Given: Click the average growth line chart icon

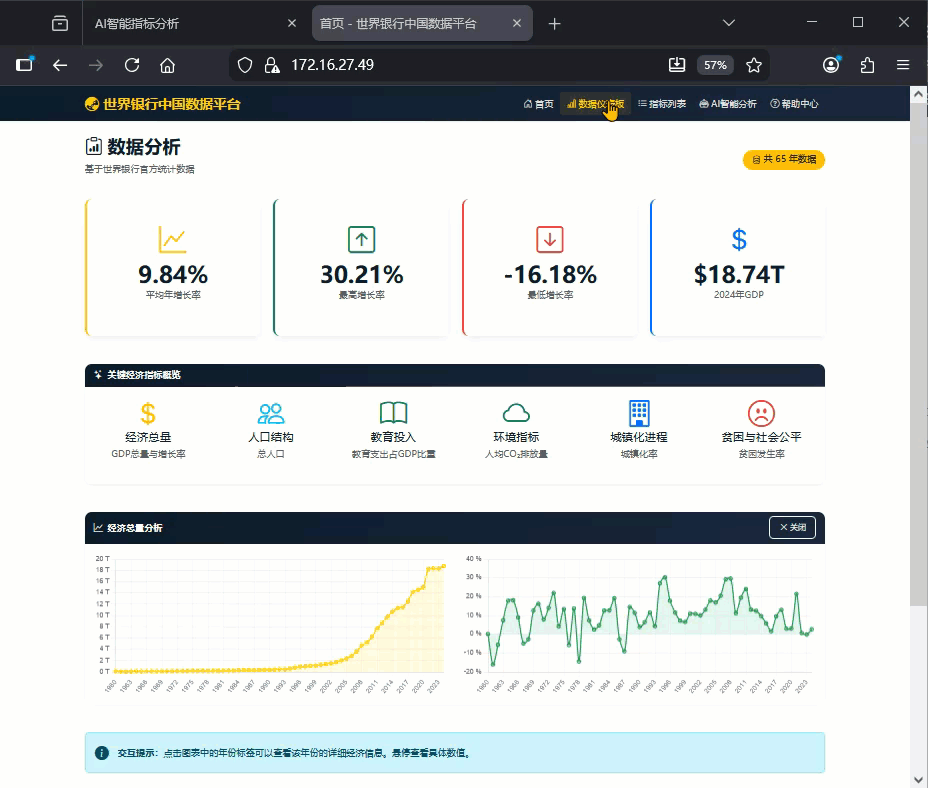Looking at the screenshot, I should click(172, 239).
